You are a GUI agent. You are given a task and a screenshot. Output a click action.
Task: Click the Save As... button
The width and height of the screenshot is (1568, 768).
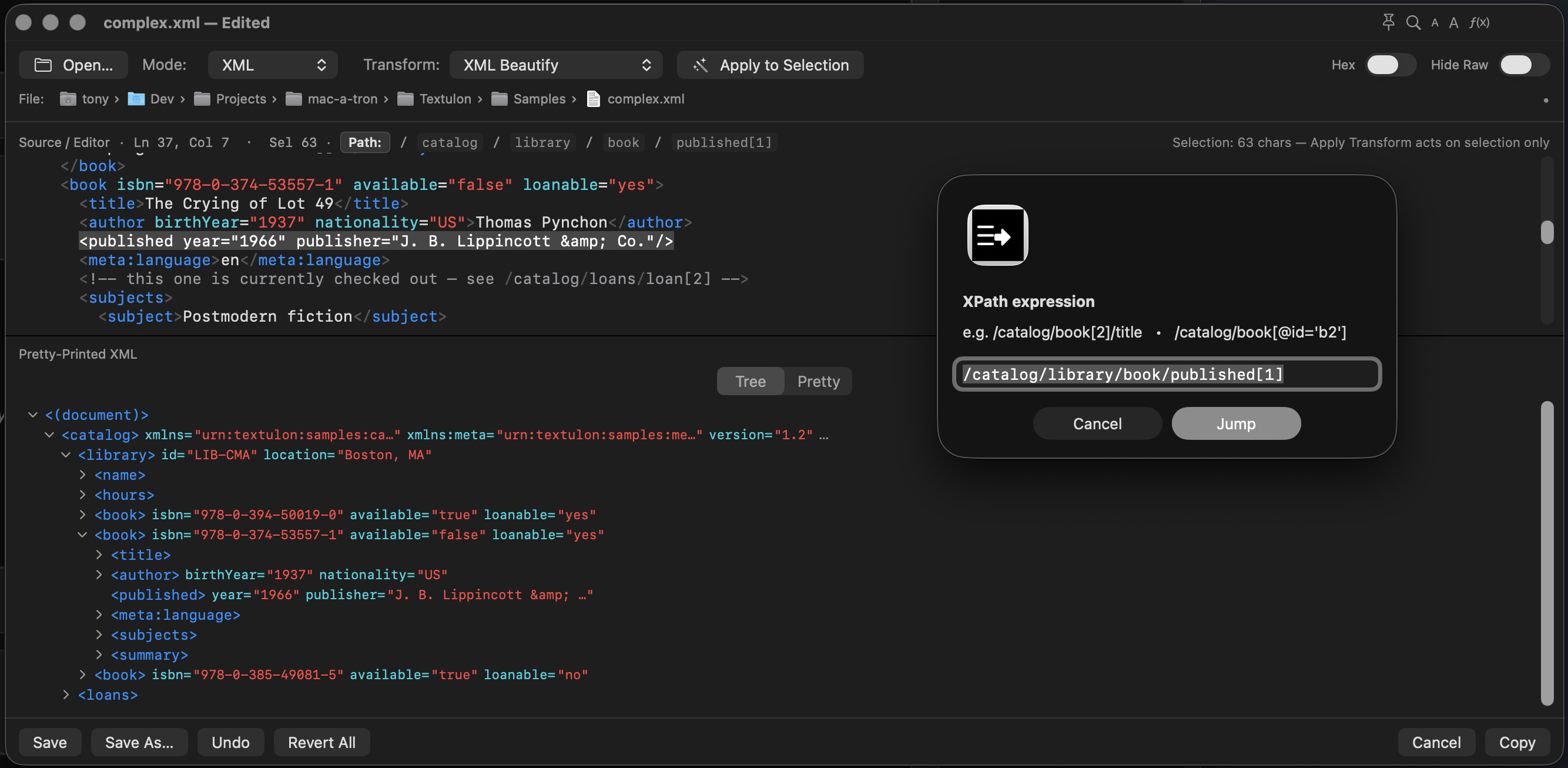tap(139, 743)
